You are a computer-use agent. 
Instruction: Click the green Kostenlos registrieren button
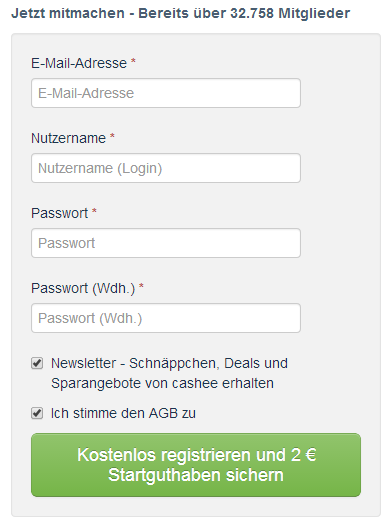pyautogui.click(x=196, y=465)
